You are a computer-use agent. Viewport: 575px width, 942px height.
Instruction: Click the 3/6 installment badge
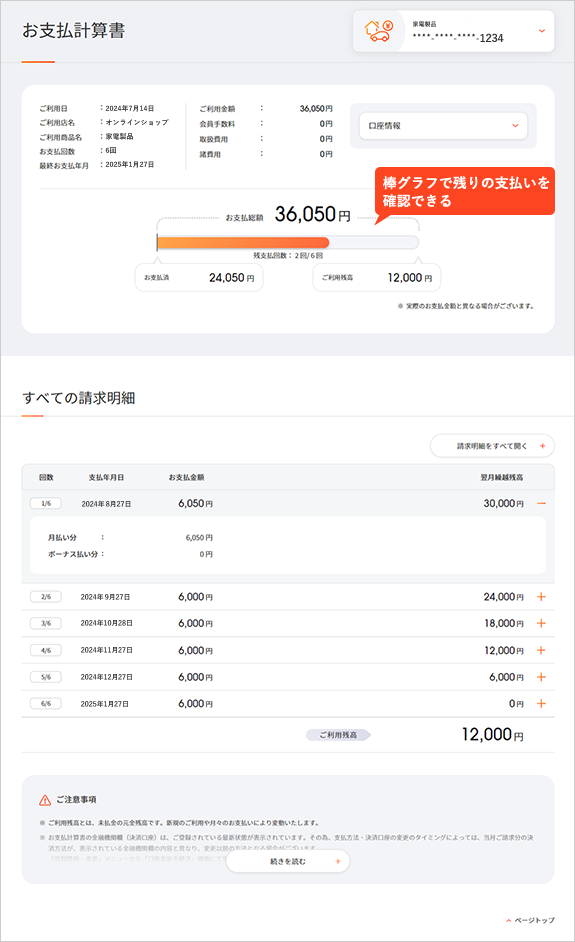click(x=46, y=623)
